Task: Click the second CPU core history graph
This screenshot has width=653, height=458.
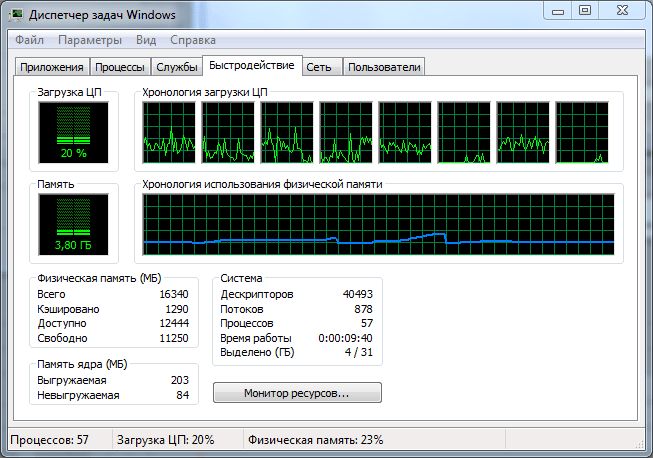Action: click(x=228, y=133)
